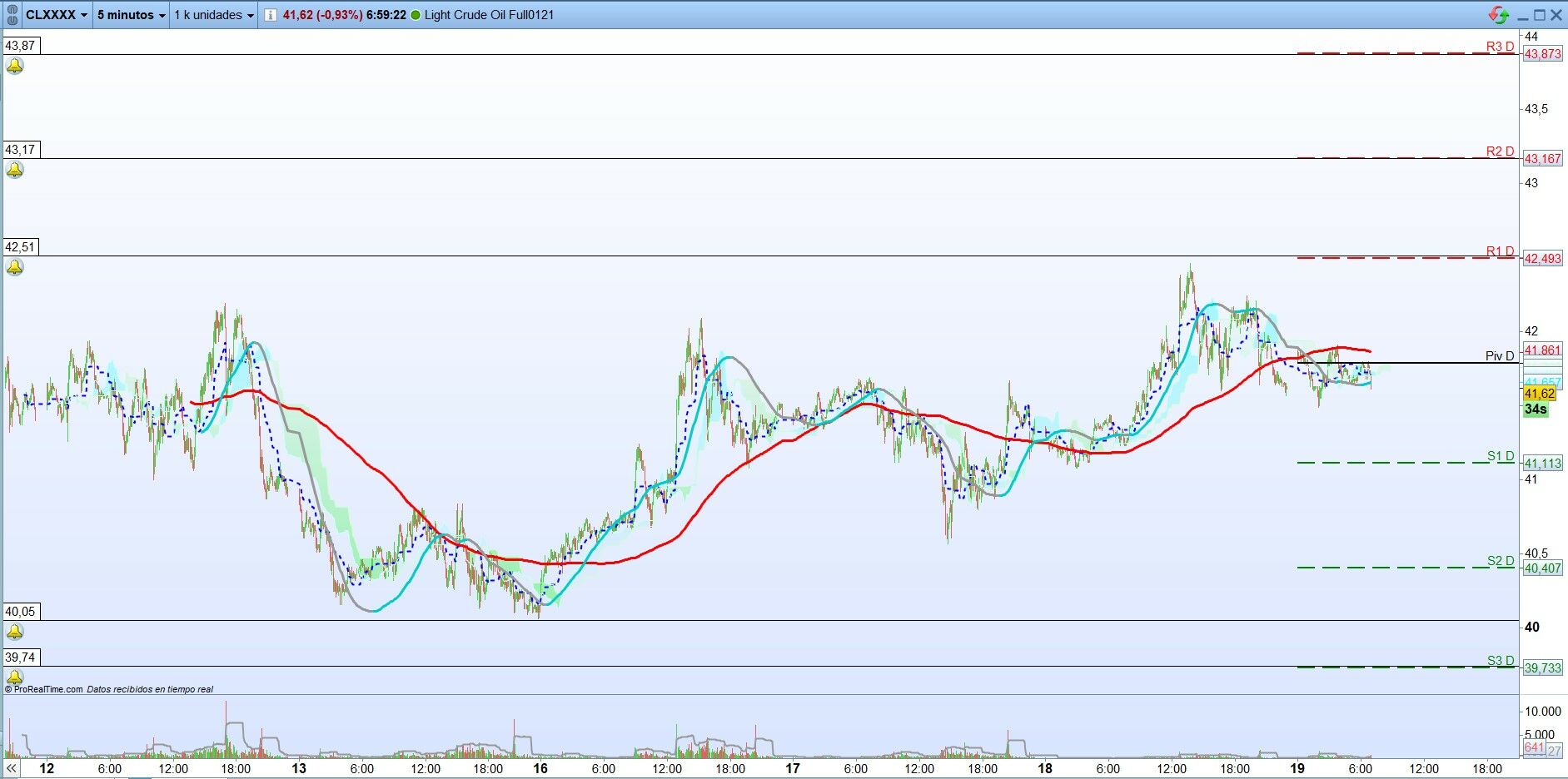Click the alert bell under 42,51
This screenshot has width=1568, height=779.
tap(14, 267)
